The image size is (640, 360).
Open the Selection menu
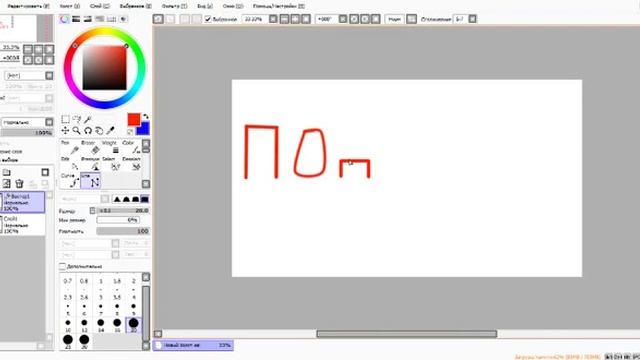click(x=136, y=6)
